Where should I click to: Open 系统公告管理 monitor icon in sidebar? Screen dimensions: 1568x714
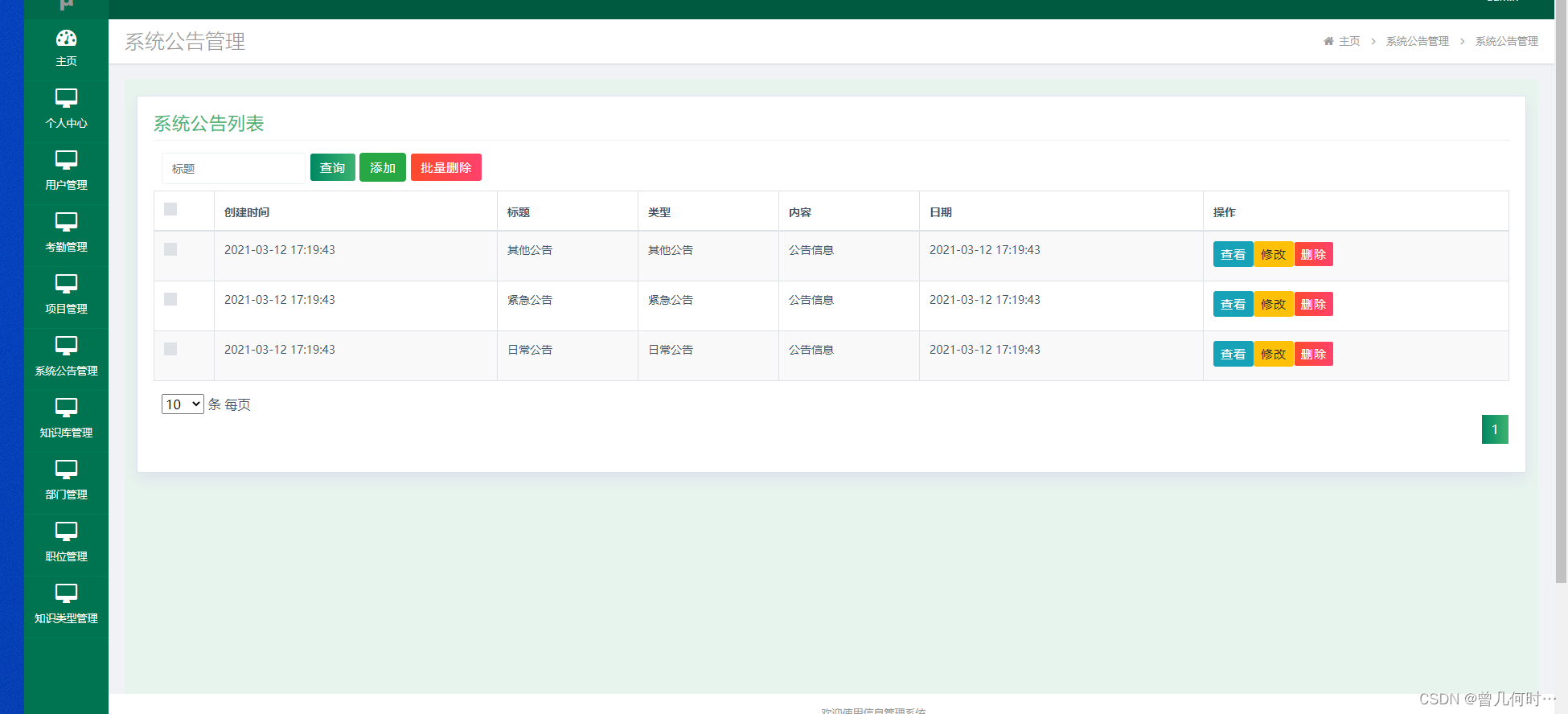[66, 346]
